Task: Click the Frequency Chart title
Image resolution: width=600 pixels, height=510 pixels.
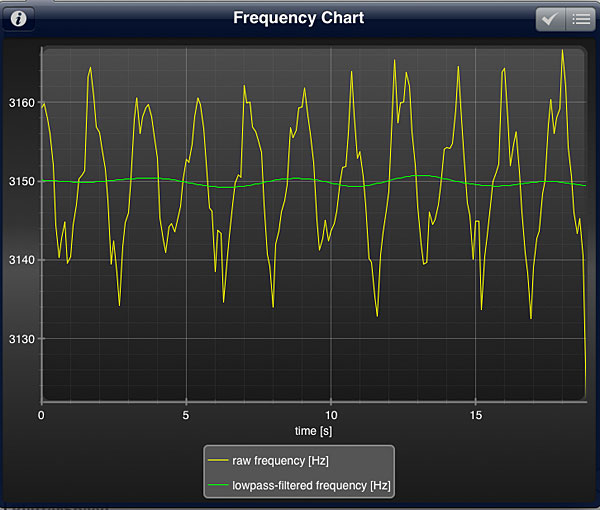Action: coord(298,18)
